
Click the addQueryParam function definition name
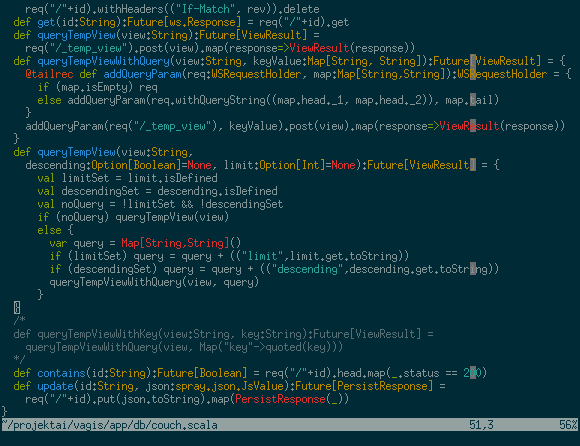click(142, 74)
